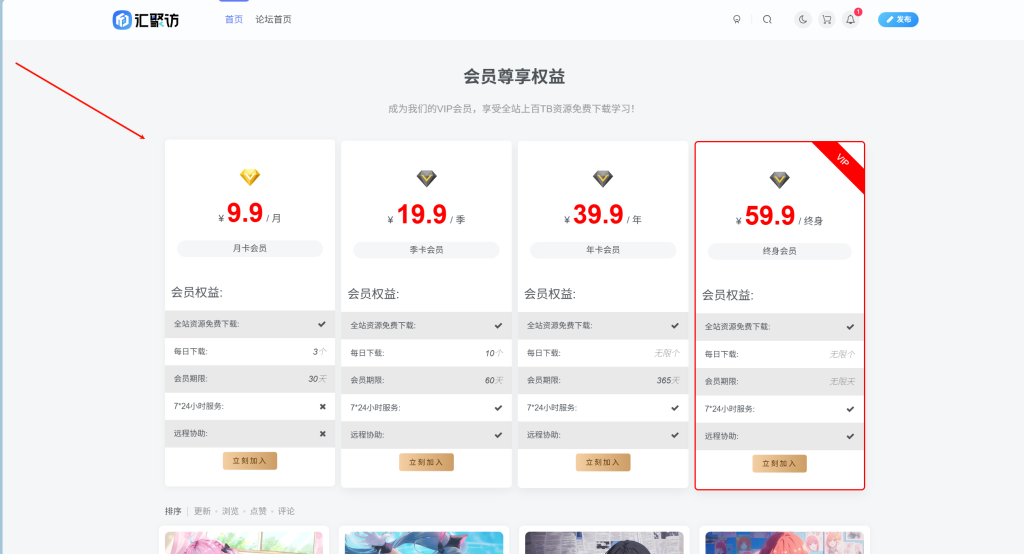Sort posts by 浏览
The height and width of the screenshot is (554, 1024).
(x=231, y=511)
